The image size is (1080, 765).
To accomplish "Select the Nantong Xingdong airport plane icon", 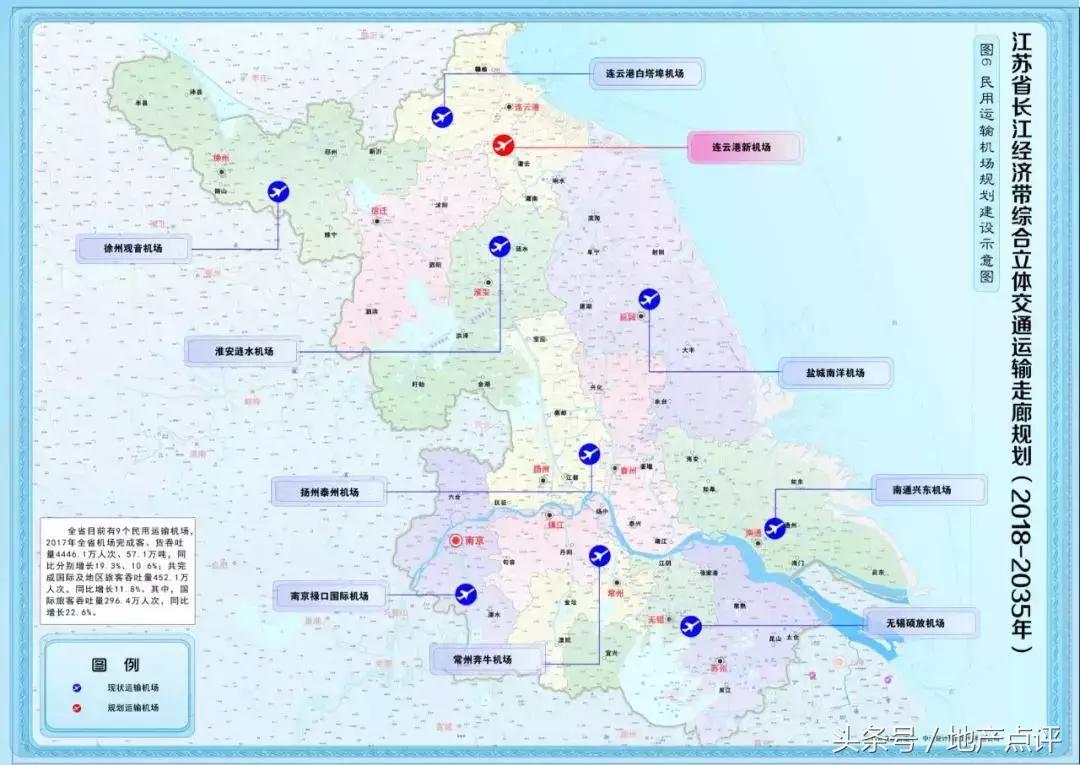I will coord(775,528).
